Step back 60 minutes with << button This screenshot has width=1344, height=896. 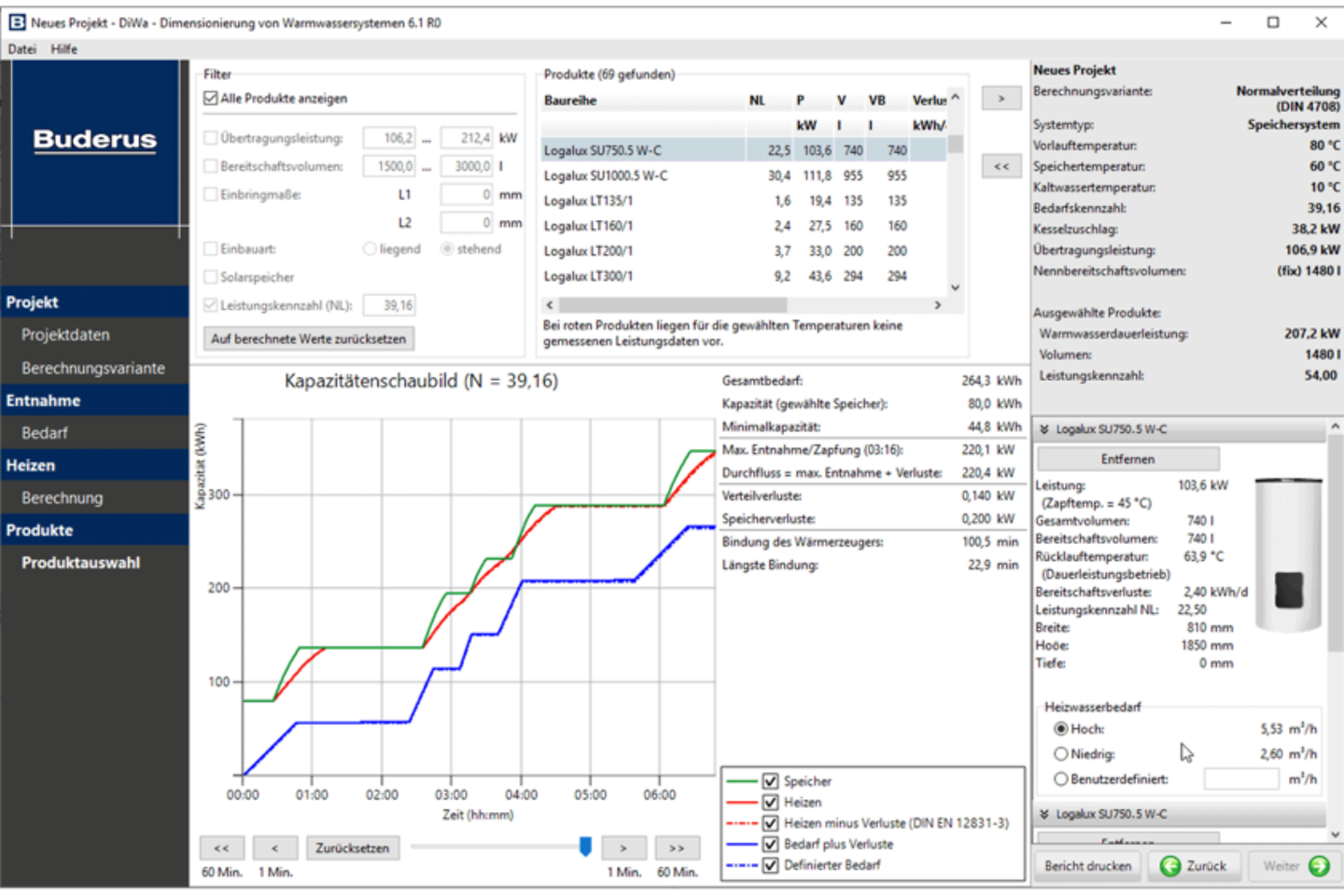222,848
